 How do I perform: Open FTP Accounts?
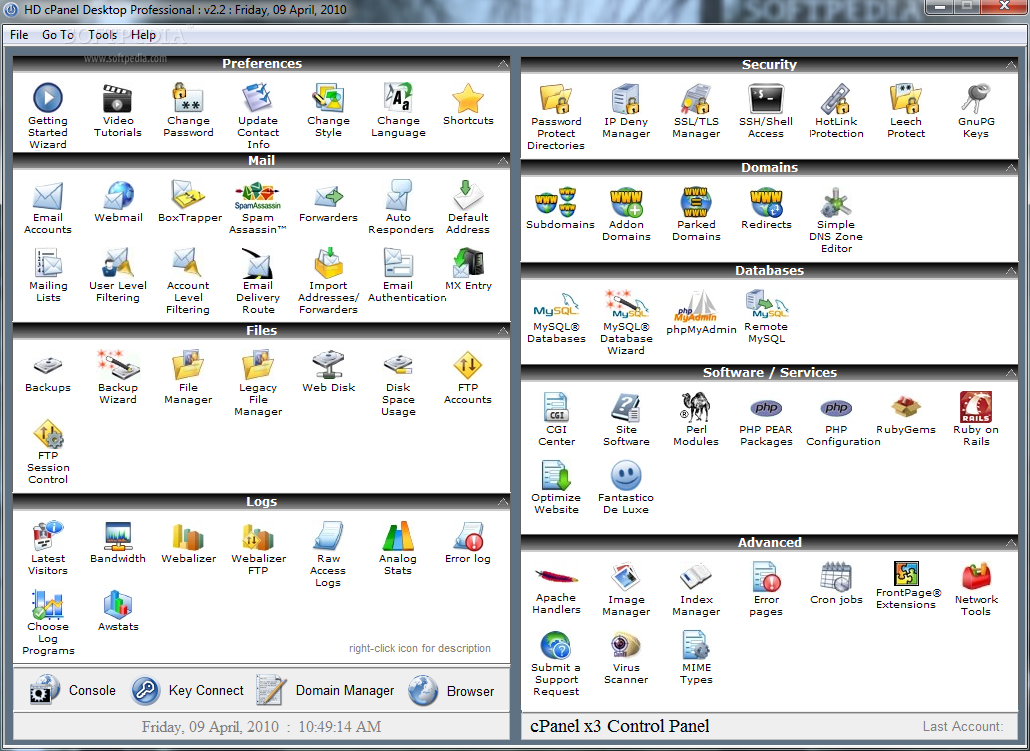tap(468, 365)
